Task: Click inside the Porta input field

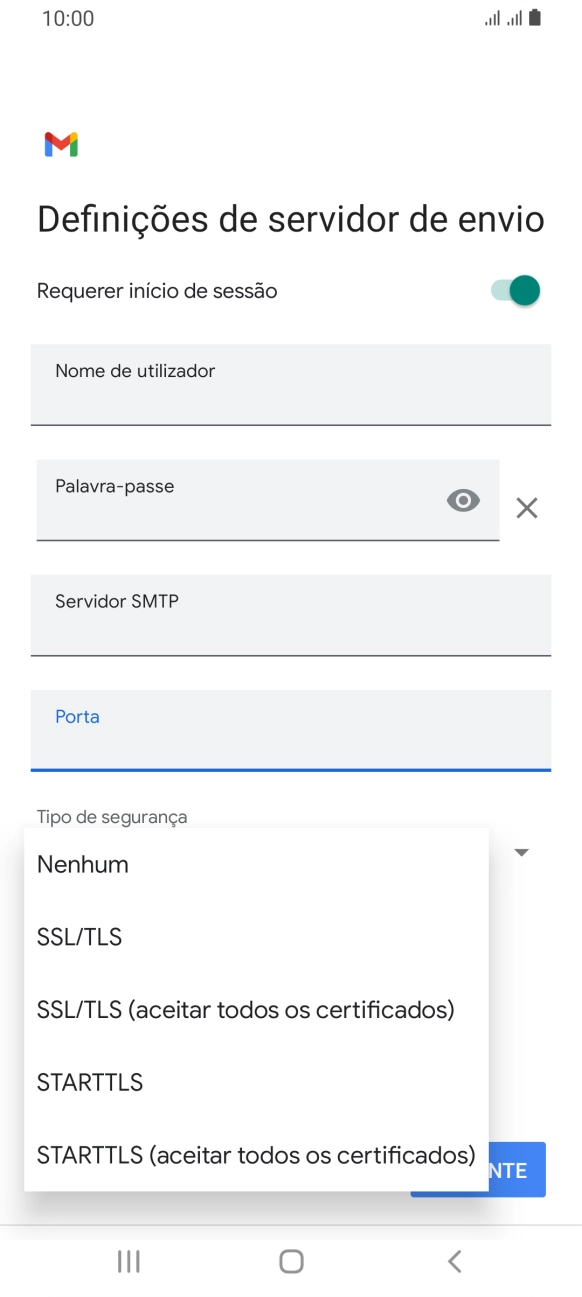Action: click(x=290, y=730)
